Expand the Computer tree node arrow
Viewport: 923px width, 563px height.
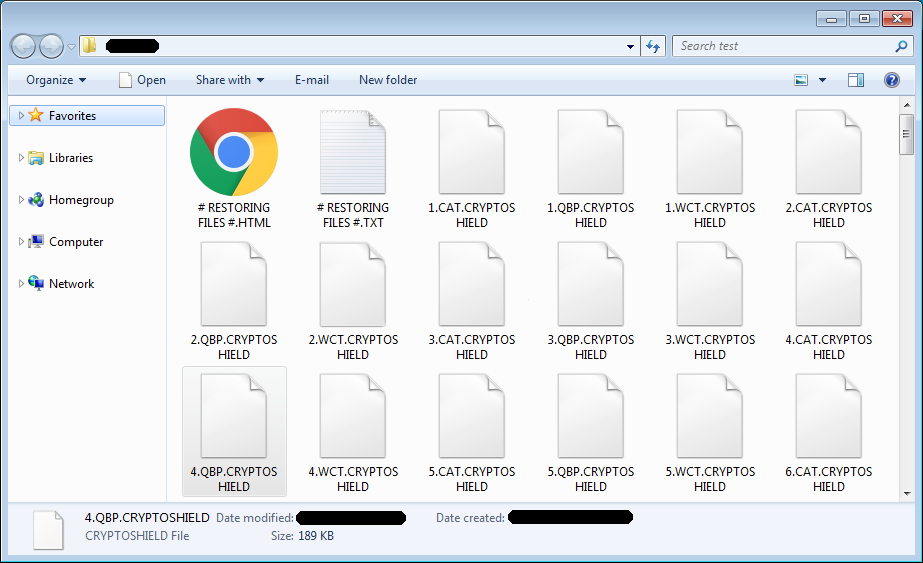tap(21, 241)
